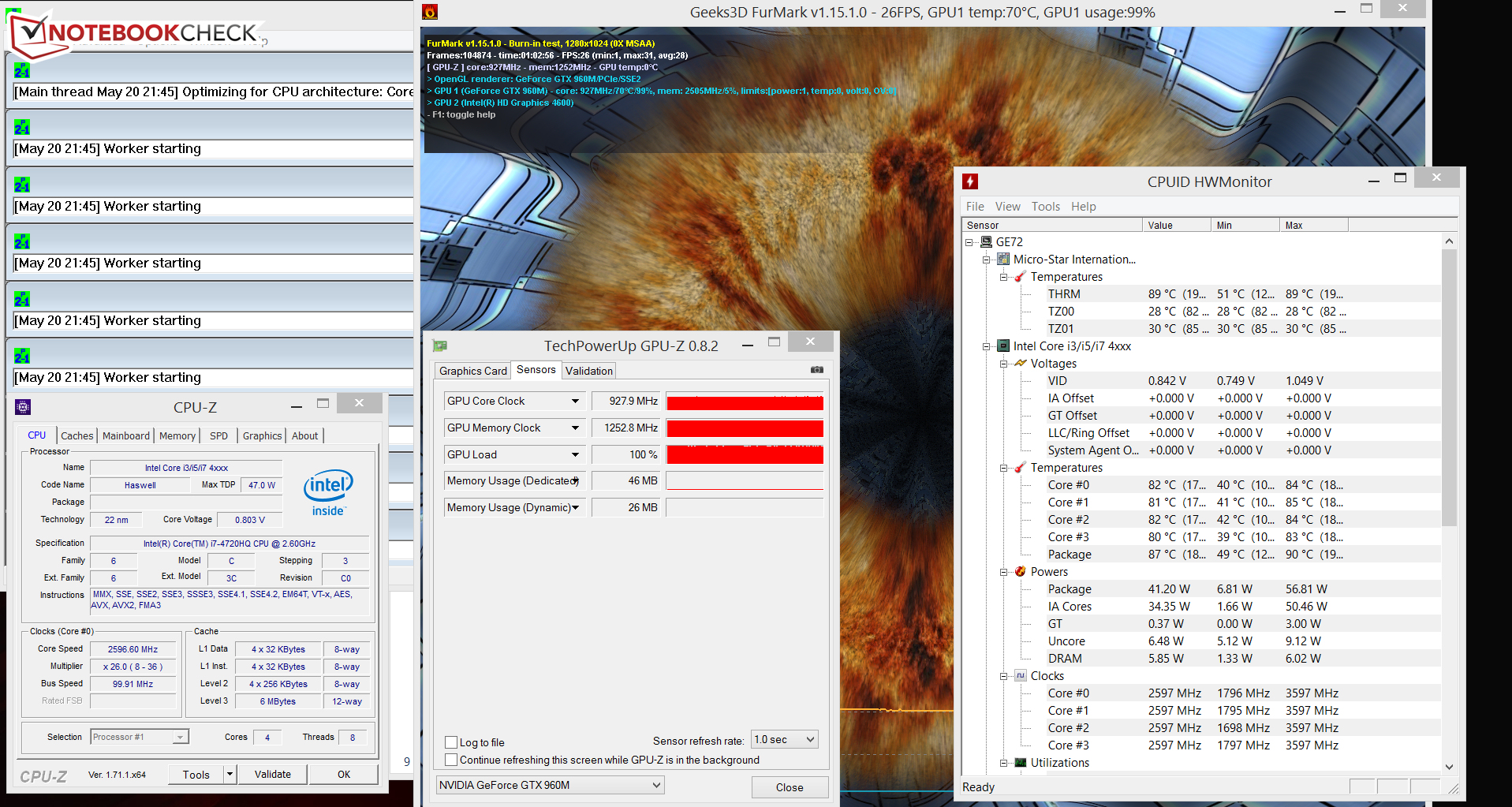This screenshot has width=1512, height=807.
Task: Click the Powers flame icon in HWMonitor
Action: pos(1021,572)
